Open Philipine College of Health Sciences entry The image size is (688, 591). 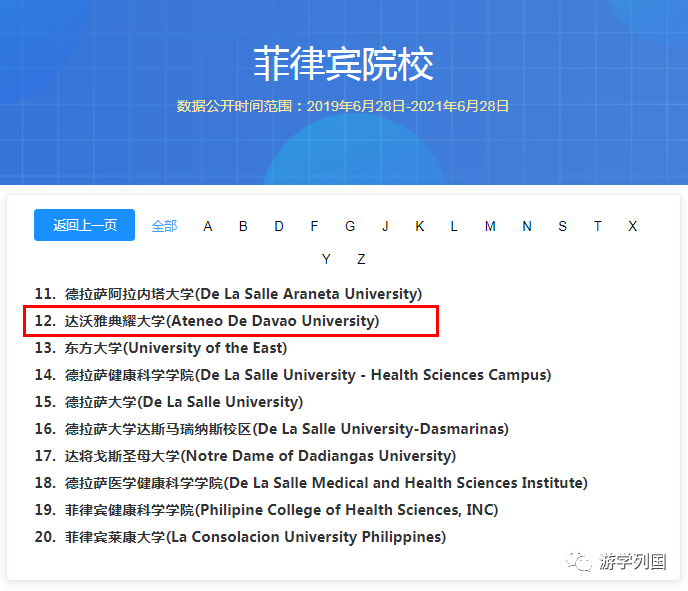coord(266,510)
